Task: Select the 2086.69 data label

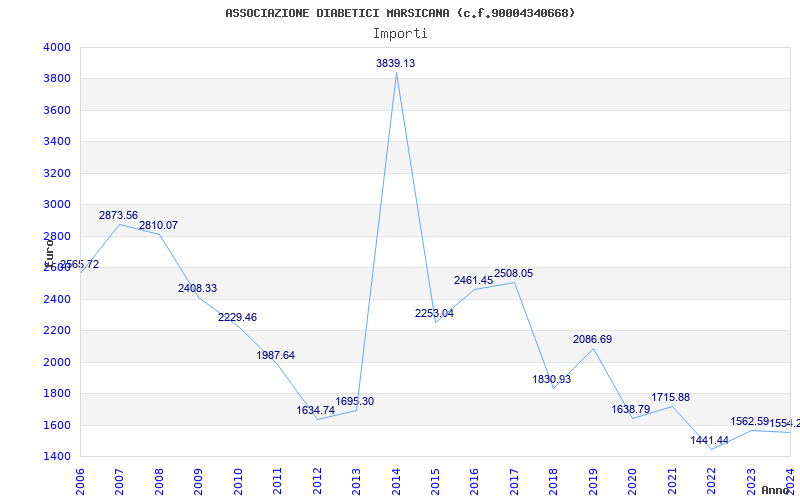Action: tap(592, 339)
